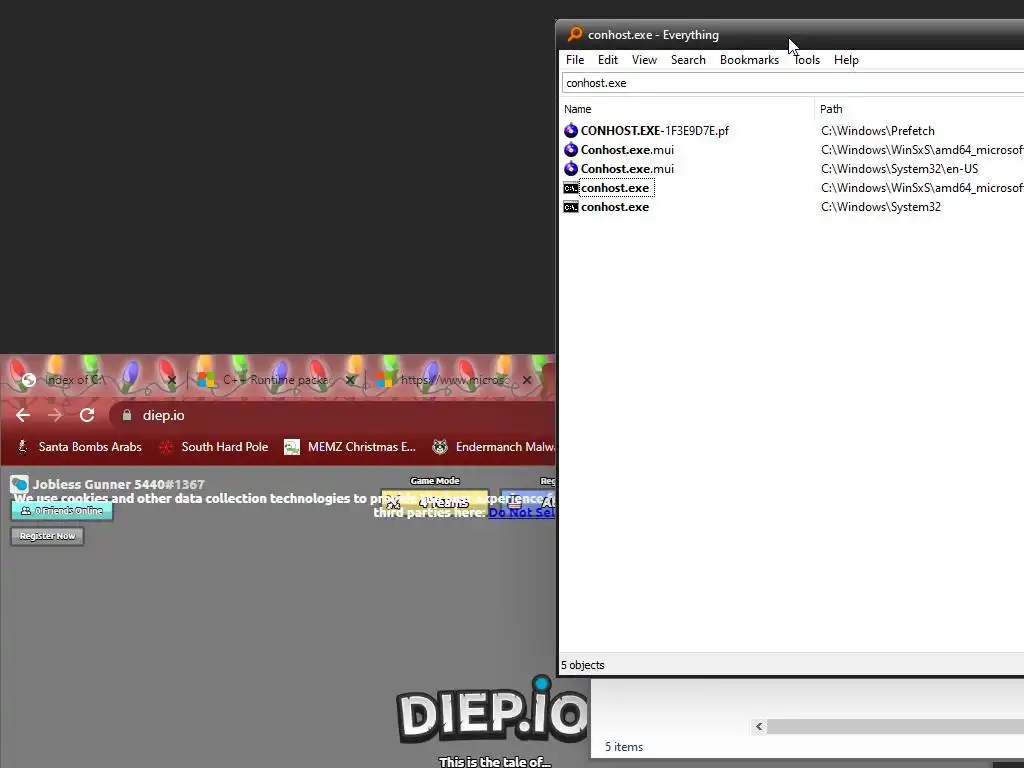Click the Everything magnifier icon in title bar
1024x768 pixels.
(x=575, y=34)
